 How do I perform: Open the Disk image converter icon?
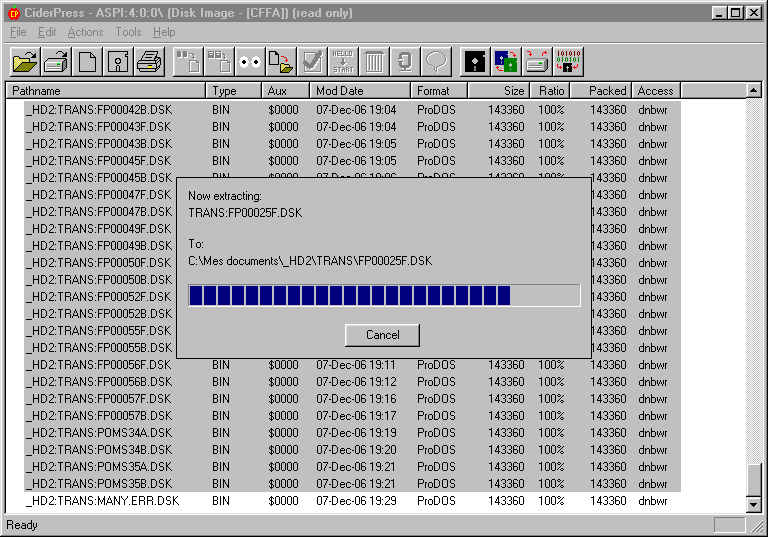coord(506,62)
